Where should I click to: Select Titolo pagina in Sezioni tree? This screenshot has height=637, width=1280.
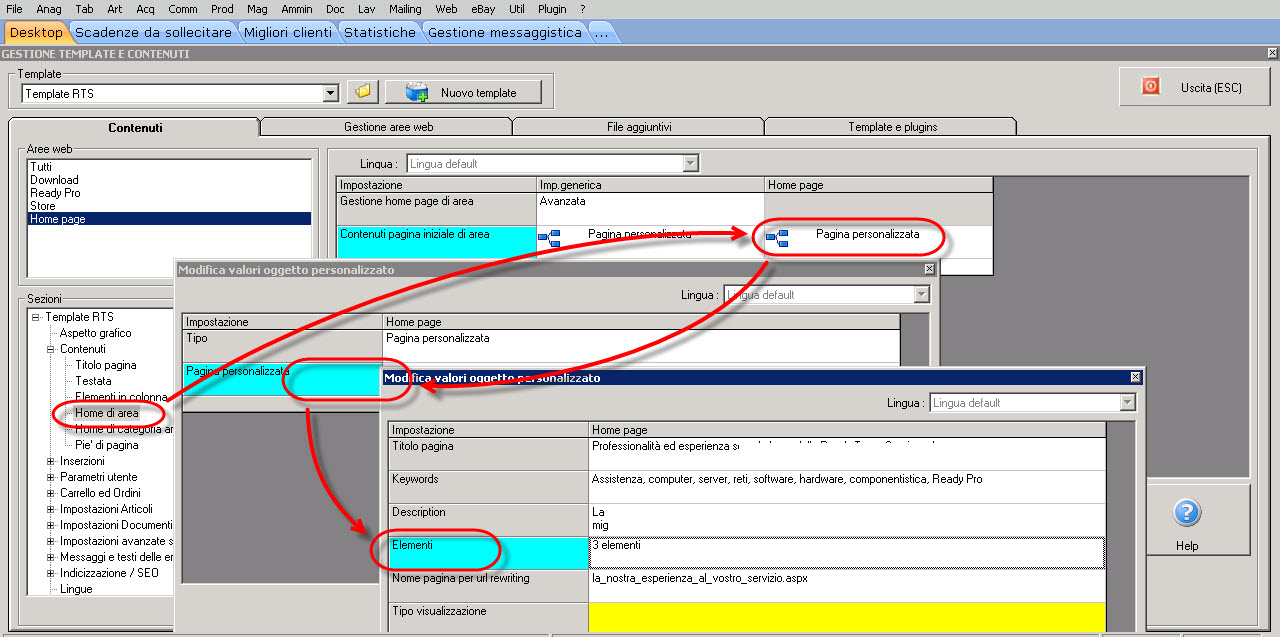(106, 365)
